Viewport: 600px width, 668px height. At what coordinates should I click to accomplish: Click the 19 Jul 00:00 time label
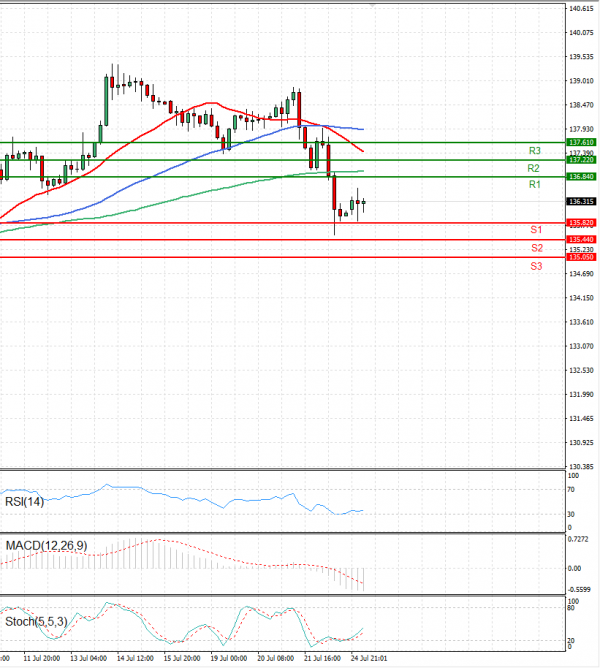tap(229, 658)
